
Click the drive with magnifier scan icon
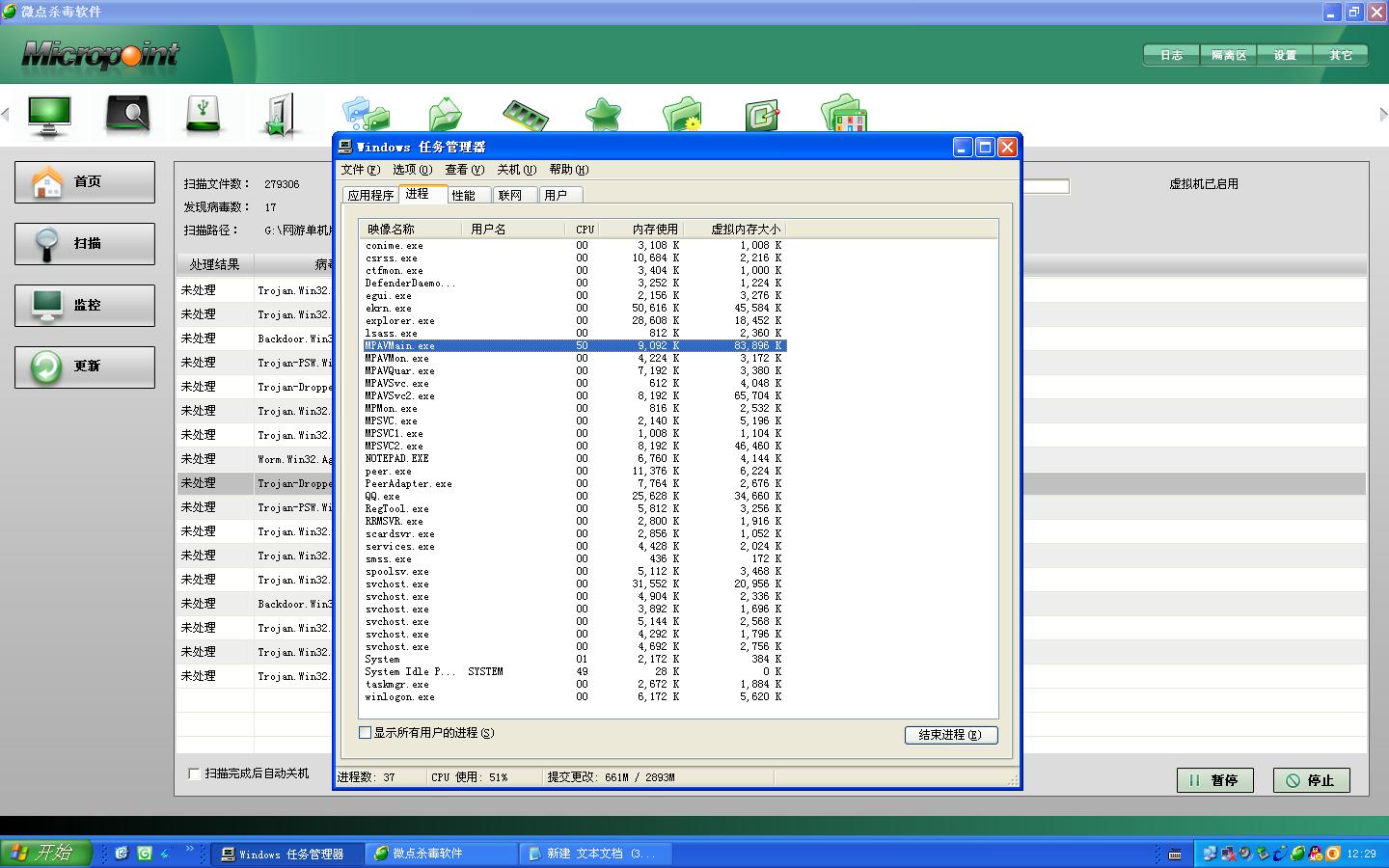pyautogui.click(x=127, y=115)
